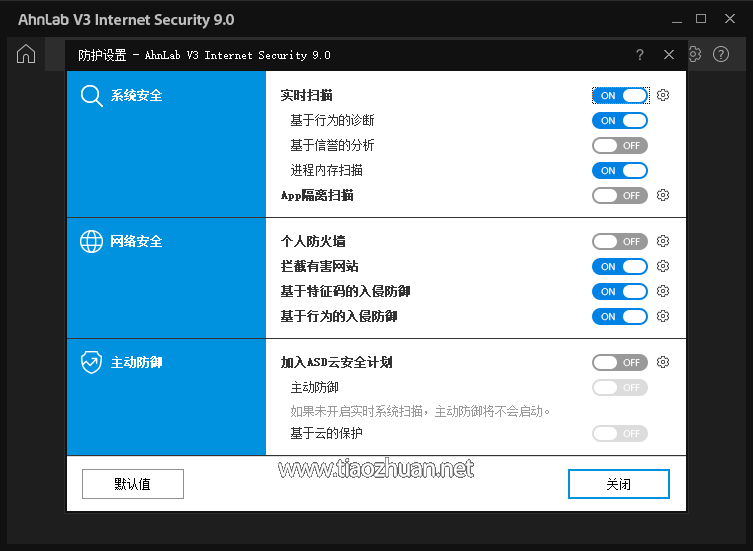Click the 如果未开启实时系统扫描 notice text
The height and width of the screenshot is (551, 753).
point(420,412)
